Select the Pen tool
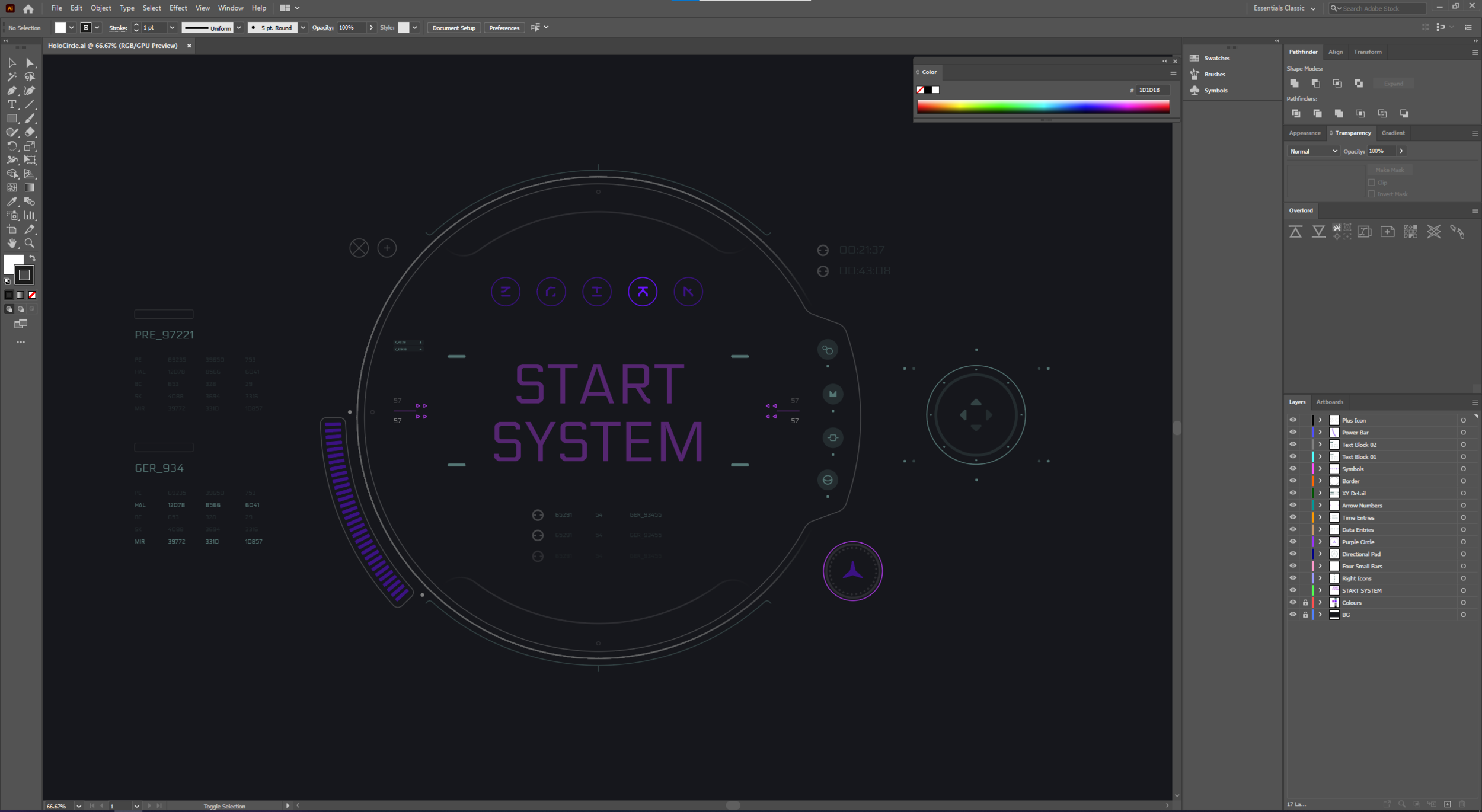This screenshot has height=812, width=1482. coord(12,91)
